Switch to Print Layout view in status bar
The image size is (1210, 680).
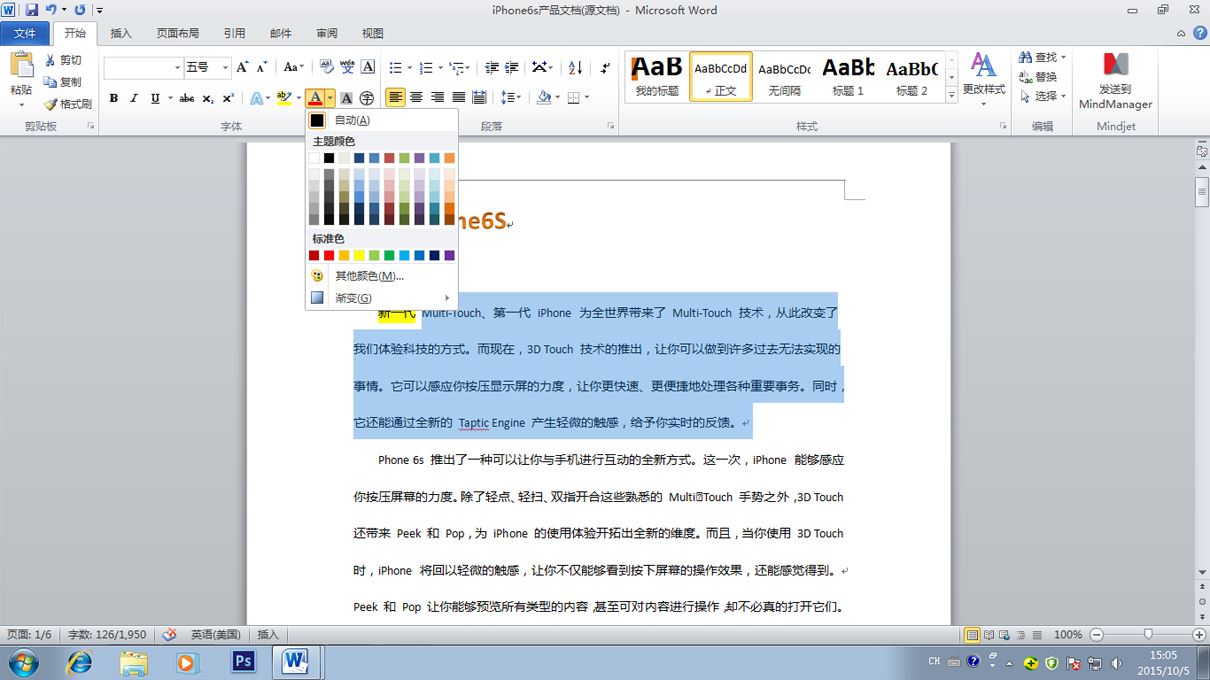tap(972, 635)
